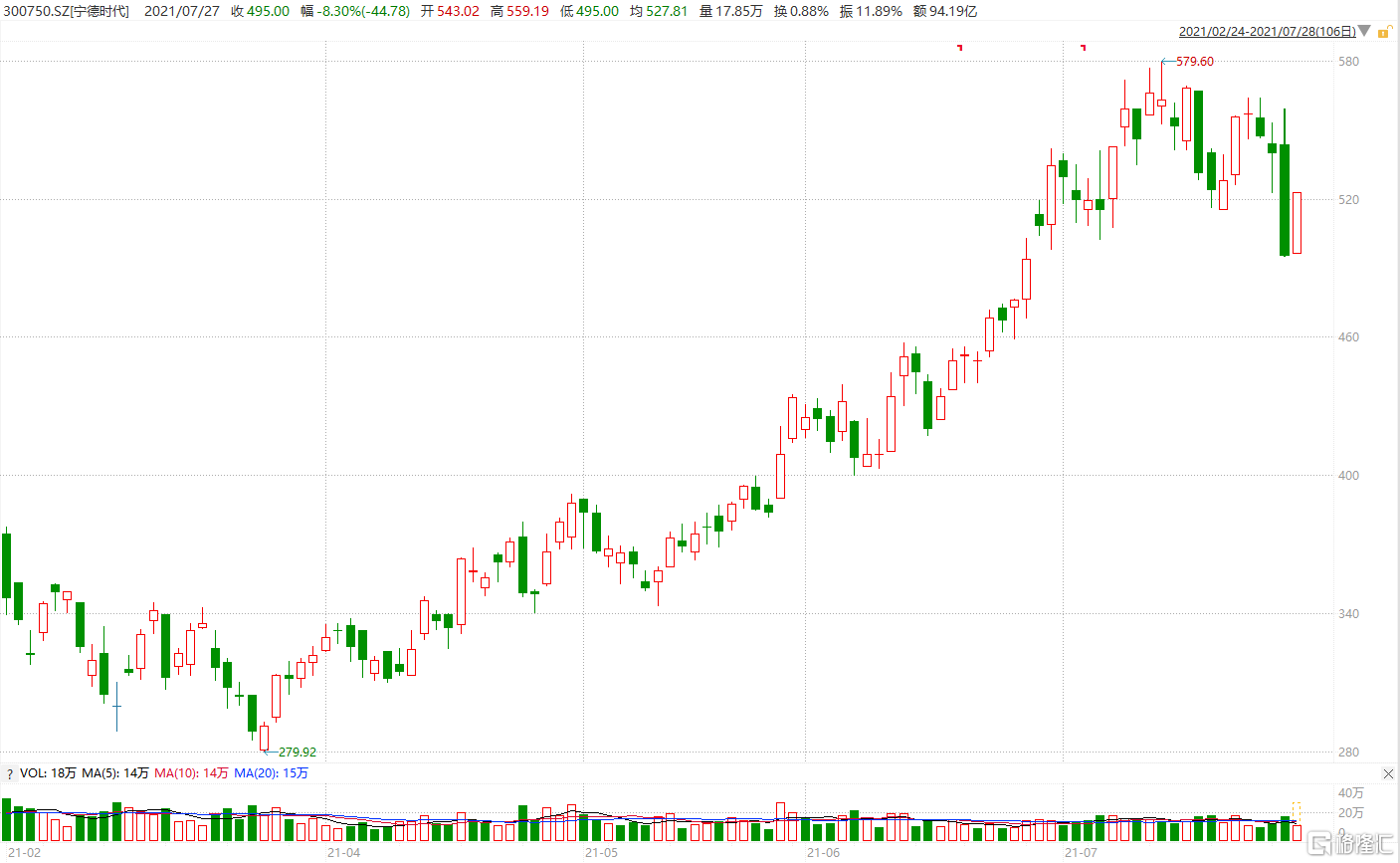Screen dimensions: 1400x863
Task: Click the high price 高 559.19
Action: 519,11
